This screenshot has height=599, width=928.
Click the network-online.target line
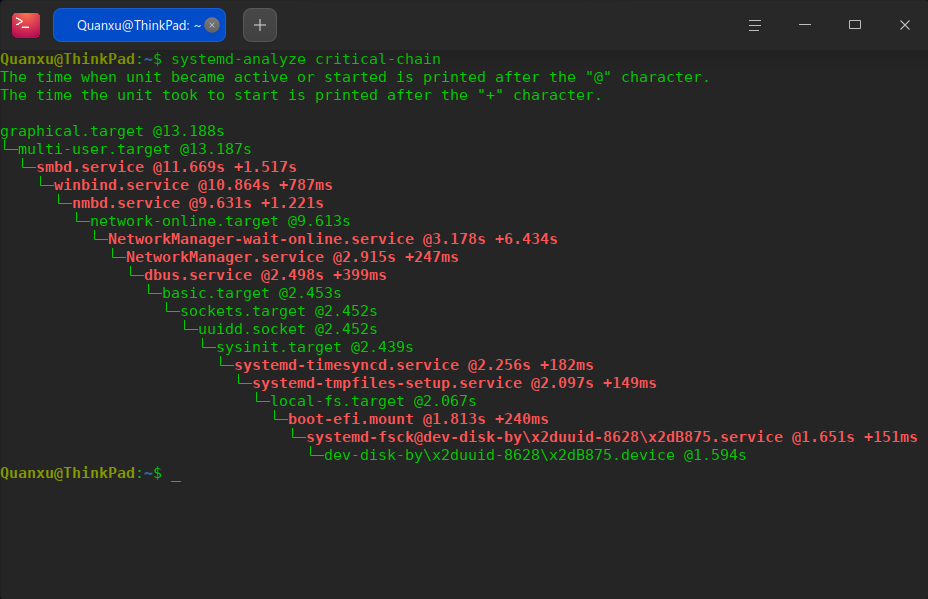(x=220, y=221)
